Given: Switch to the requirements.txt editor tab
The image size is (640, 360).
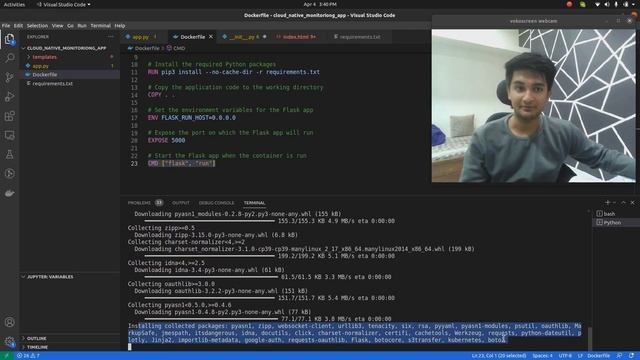Looking at the screenshot, I should [x=360, y=37].
